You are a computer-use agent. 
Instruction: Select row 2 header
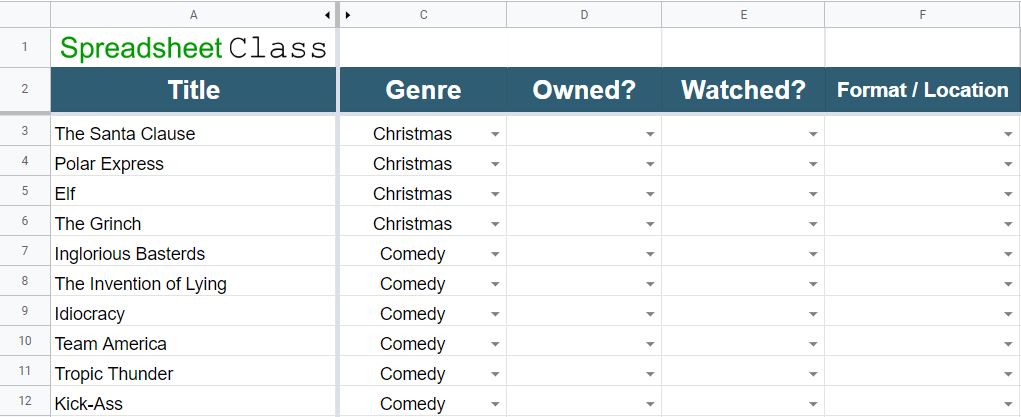point(25,89)
